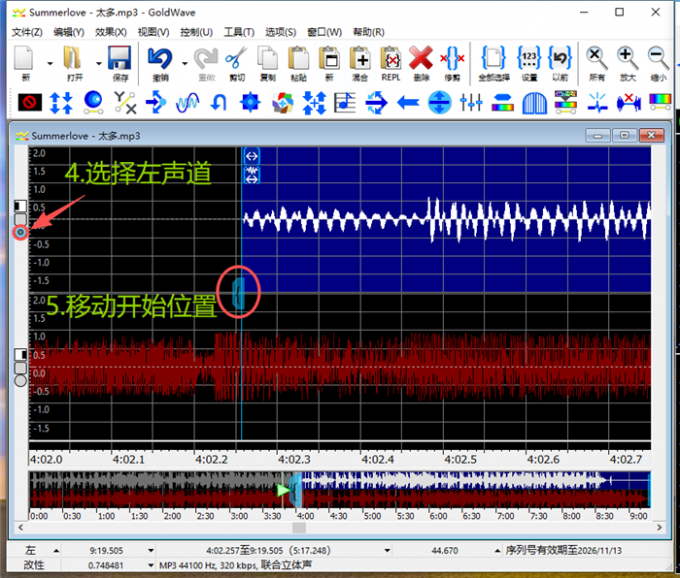The height and width of the screenshot is (578, 680).
Task: Click the horizontal scrollbar thumb below overview
Action: pyautogui.click(x=298, y=527)
